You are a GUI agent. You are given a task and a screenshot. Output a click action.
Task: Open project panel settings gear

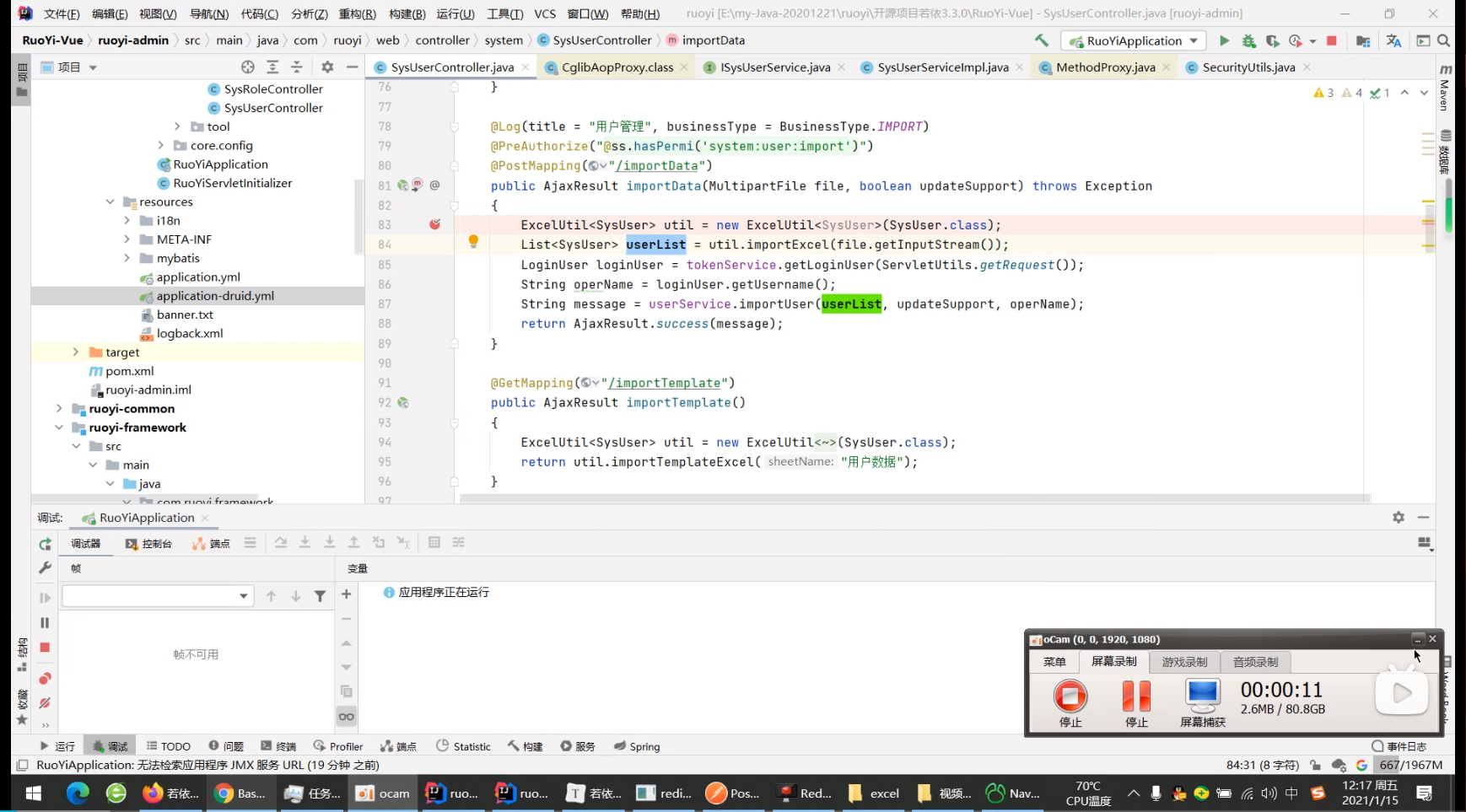coord(327,67)
